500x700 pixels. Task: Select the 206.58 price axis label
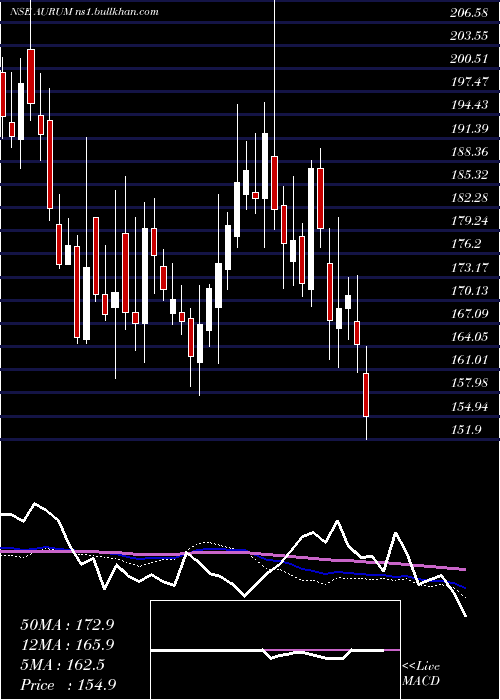point(469,13)
